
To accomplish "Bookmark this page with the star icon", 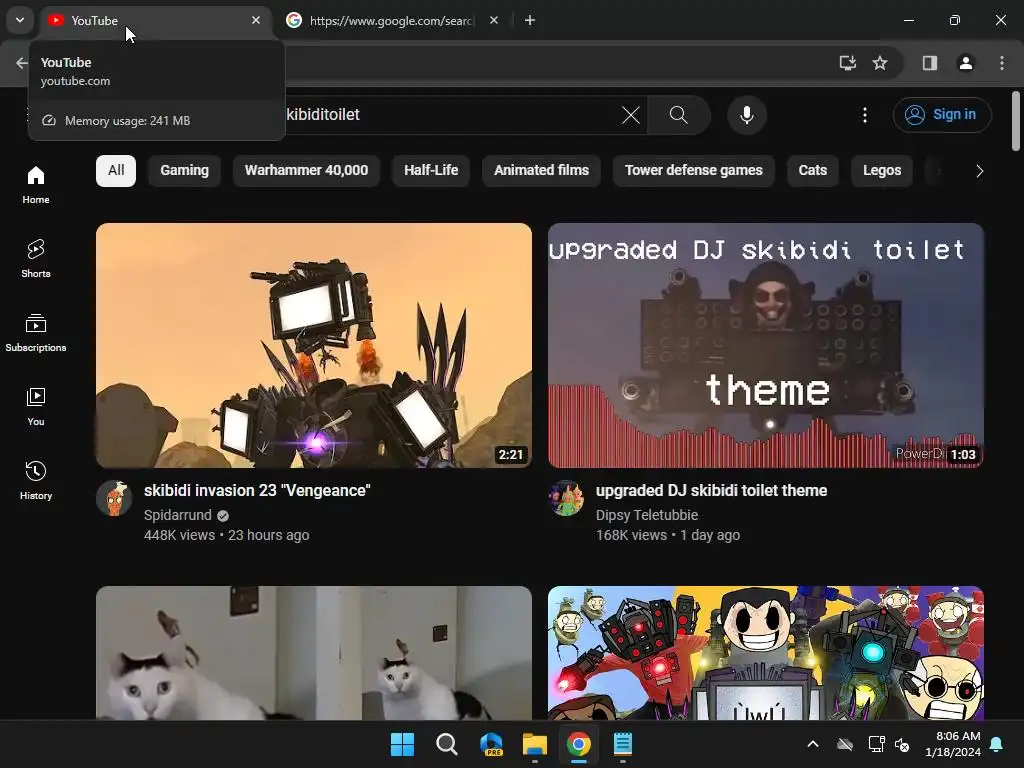I will (x=880, y=63).
